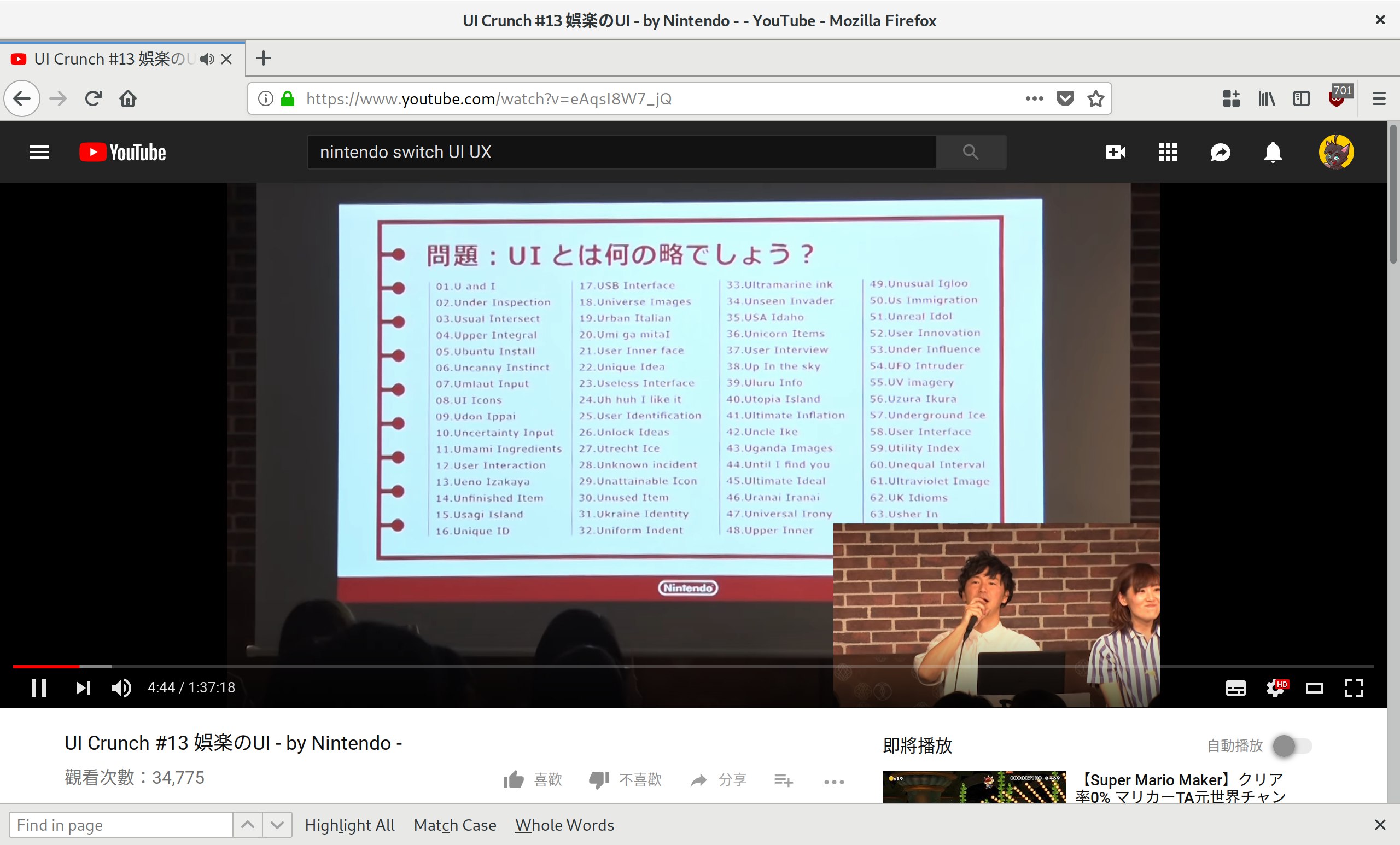The width and height of the screenshot is (1400, 845).
Task: Seek along the video progress bar
Action: [693, 666]
